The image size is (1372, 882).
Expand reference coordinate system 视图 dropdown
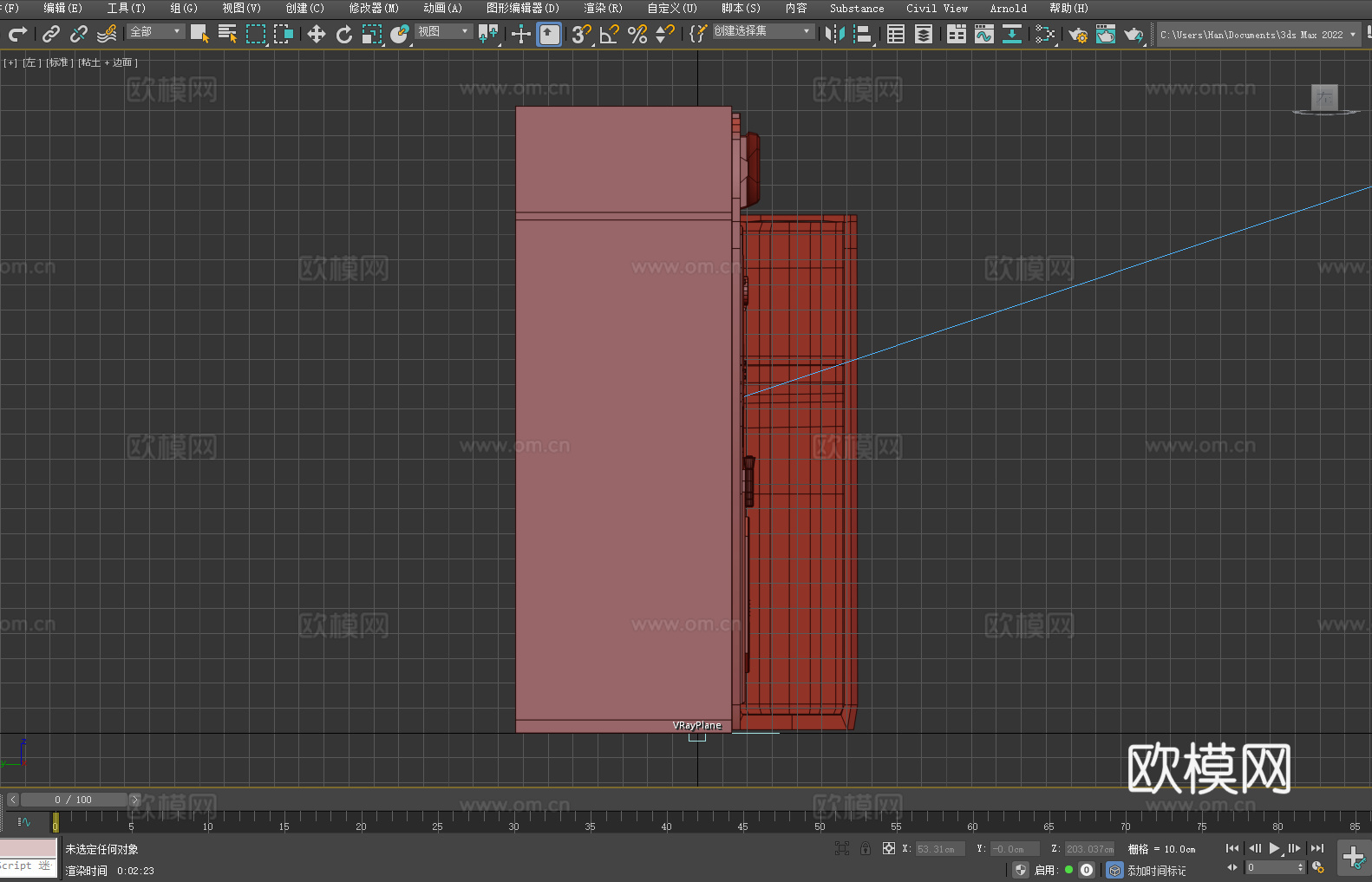pos(444,31)
